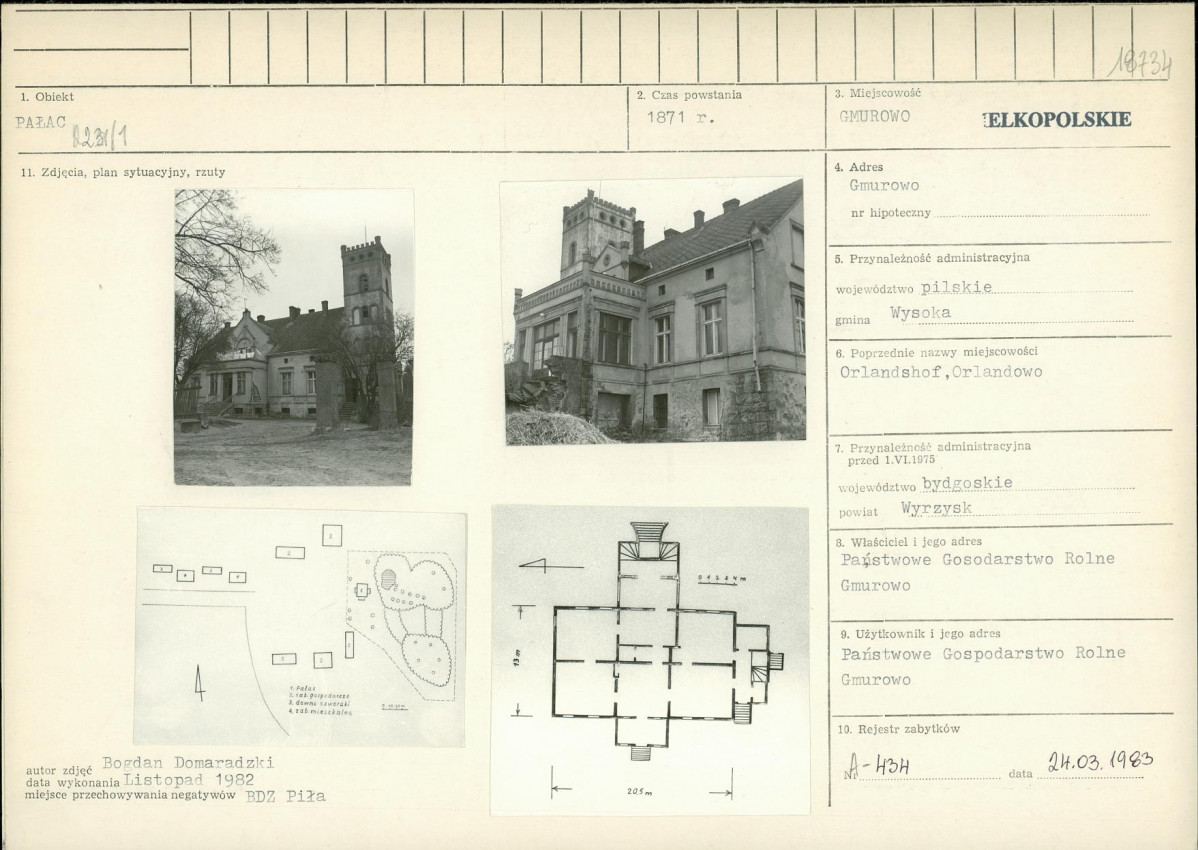Click photo author name 'Bogdan Domaradzki'
Viewport: 1198px width, 850px height.
pyautogui.click(x=188, y=763)
